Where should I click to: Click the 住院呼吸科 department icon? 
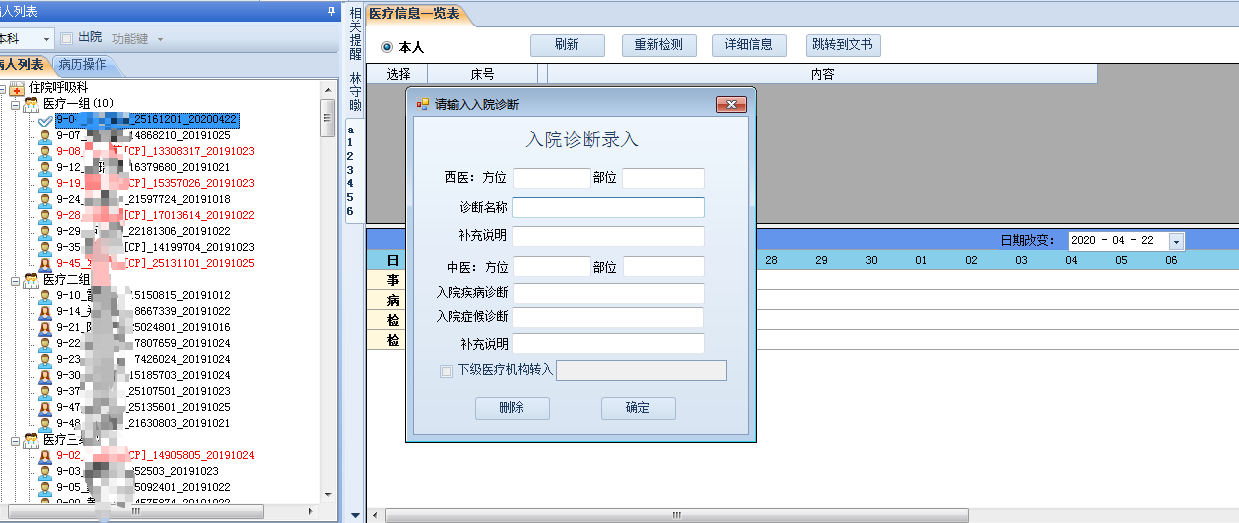click(17, 88)
